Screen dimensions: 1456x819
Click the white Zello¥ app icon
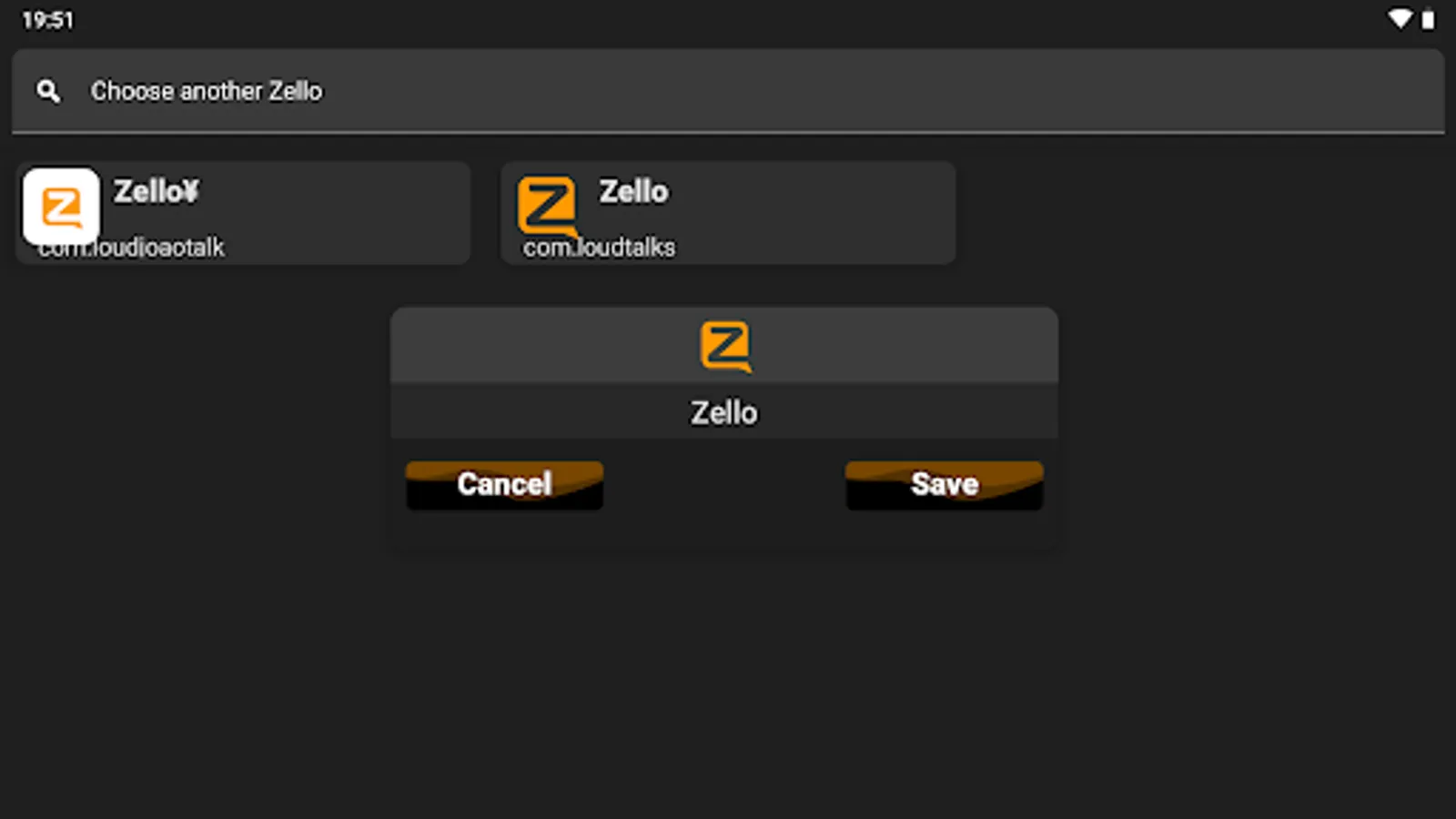(61, 207)
